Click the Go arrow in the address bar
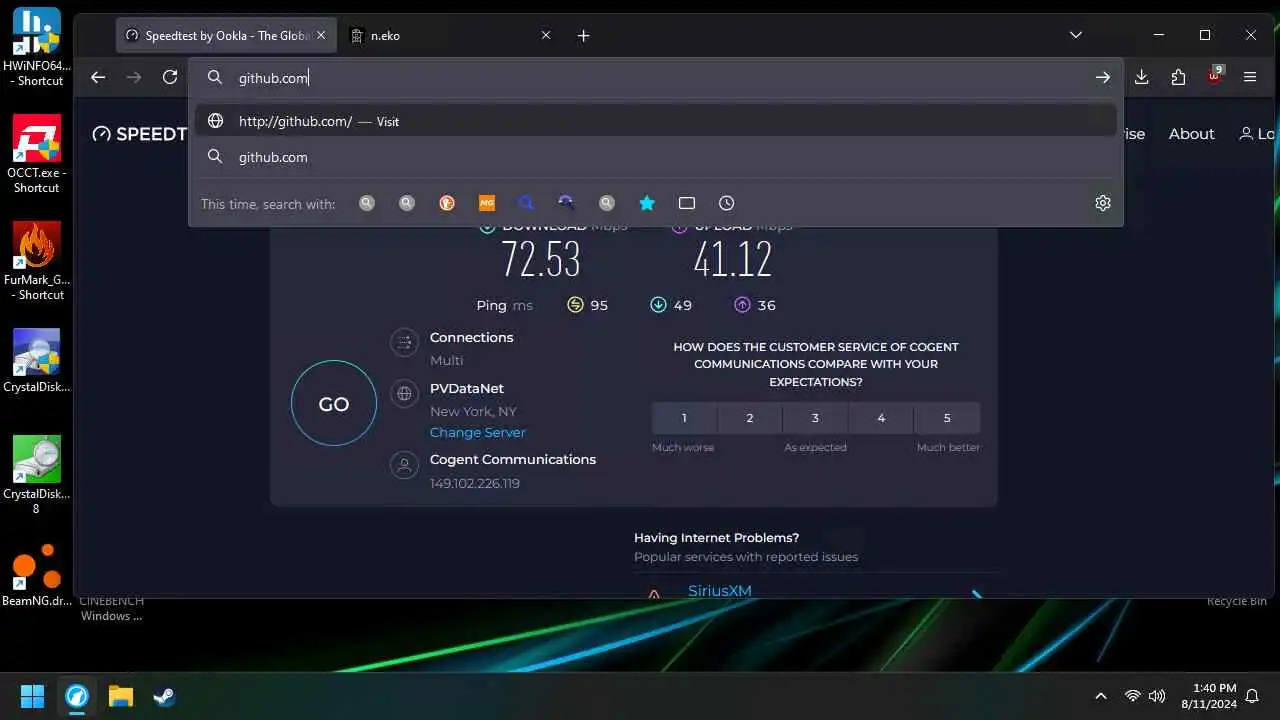 (x=1102, y=77)
